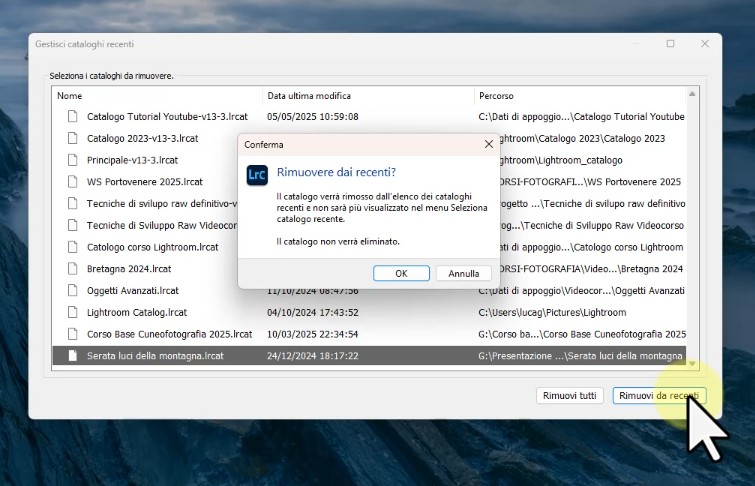Sort the list by the Nome column header
The width and height of the screenshot is (755, 486).
pyautogui.click(x=69, y=96)
